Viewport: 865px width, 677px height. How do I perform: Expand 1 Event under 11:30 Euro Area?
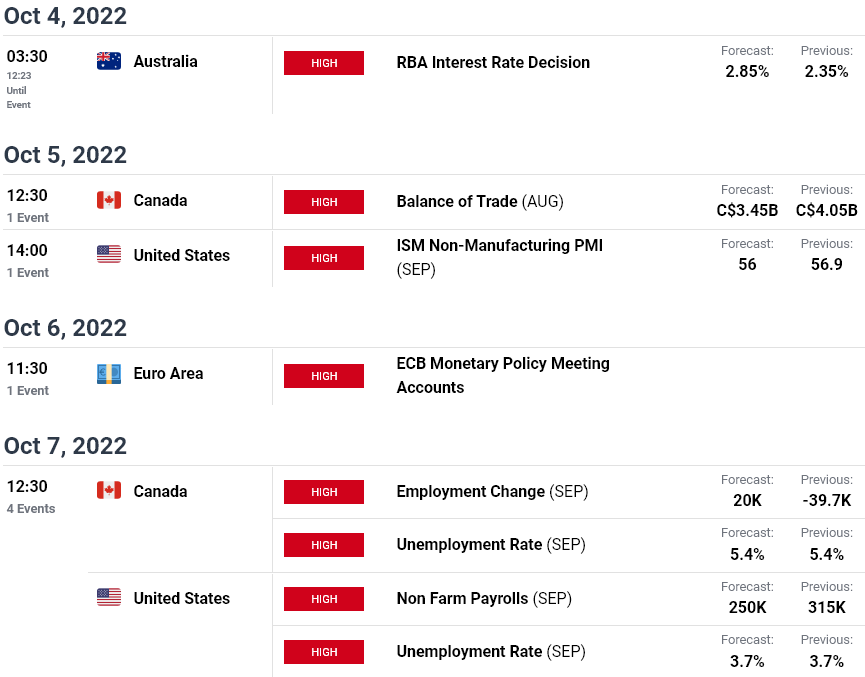[28, 391]
